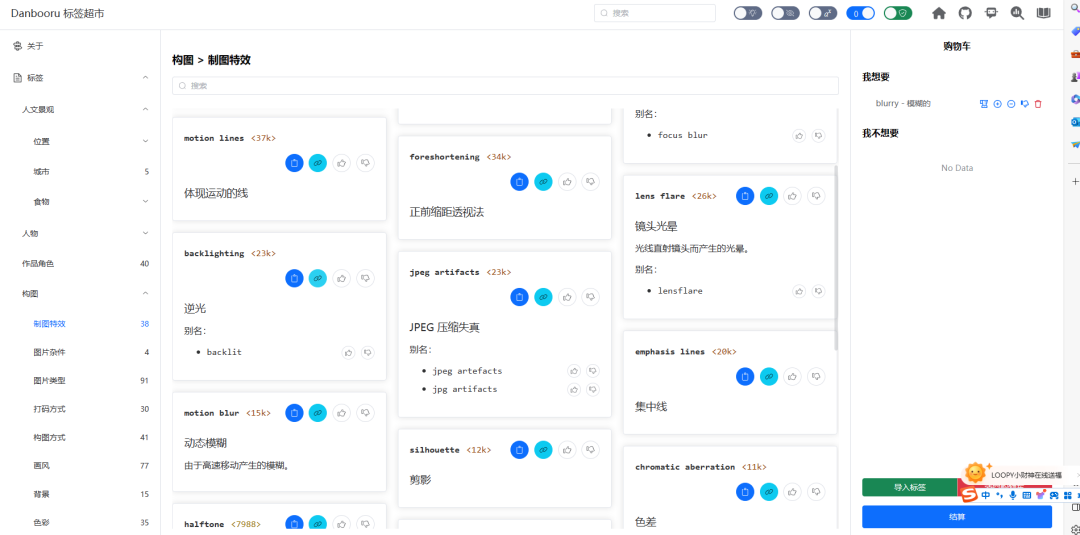Copy the silhouette tag
The image size is (1080, 535).
point(519,450)
